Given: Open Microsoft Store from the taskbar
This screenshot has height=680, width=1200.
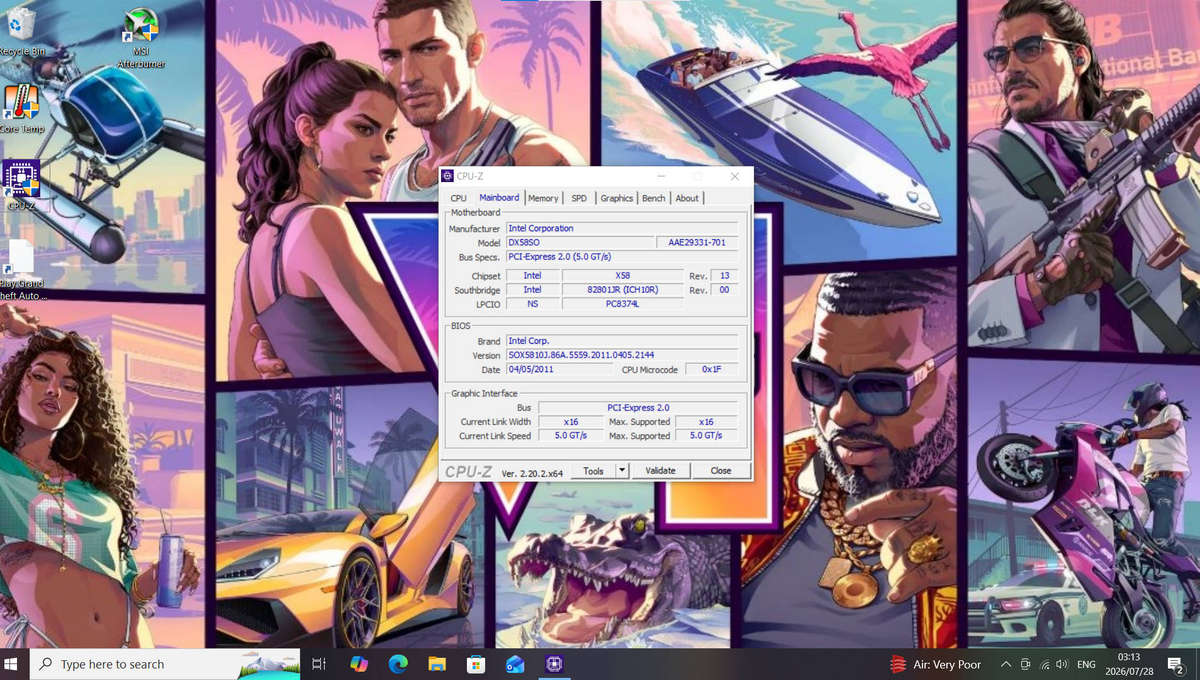Looking at the screenshot, I should click(x=476, y=664).
